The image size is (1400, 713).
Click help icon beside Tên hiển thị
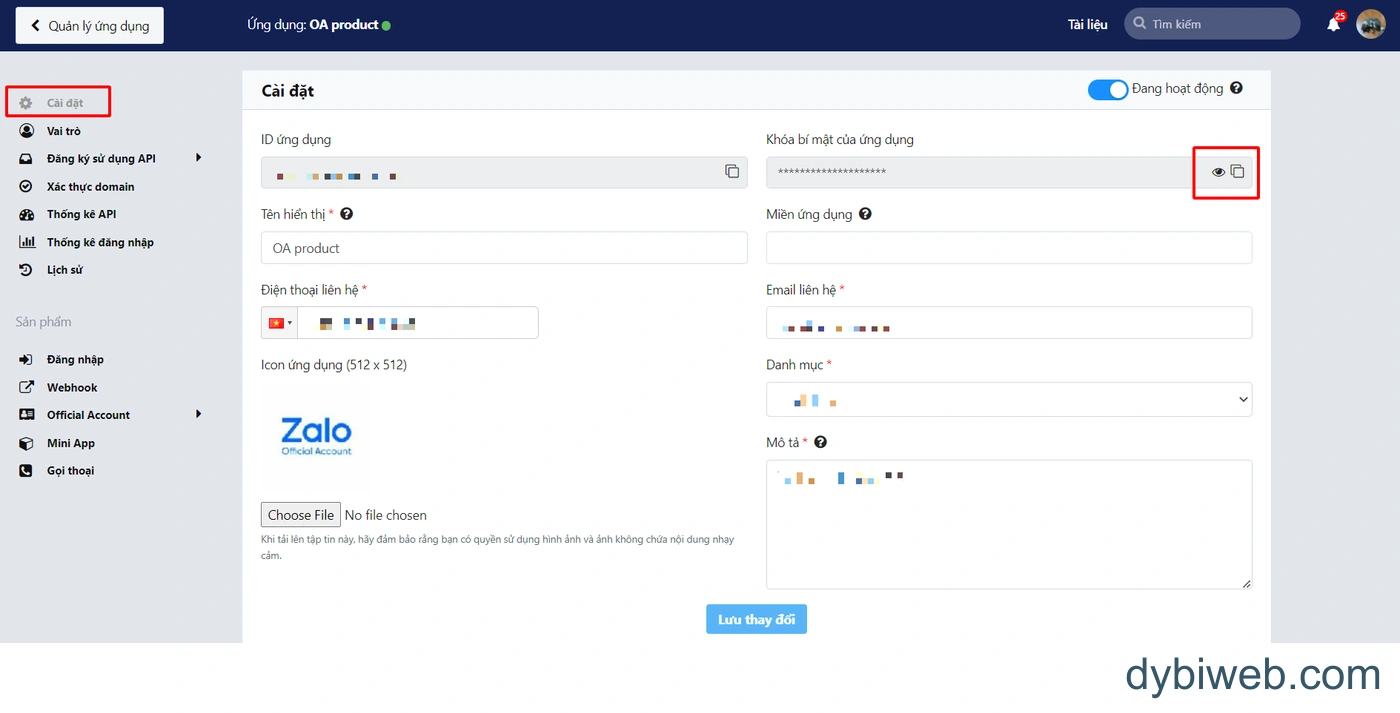346,214
